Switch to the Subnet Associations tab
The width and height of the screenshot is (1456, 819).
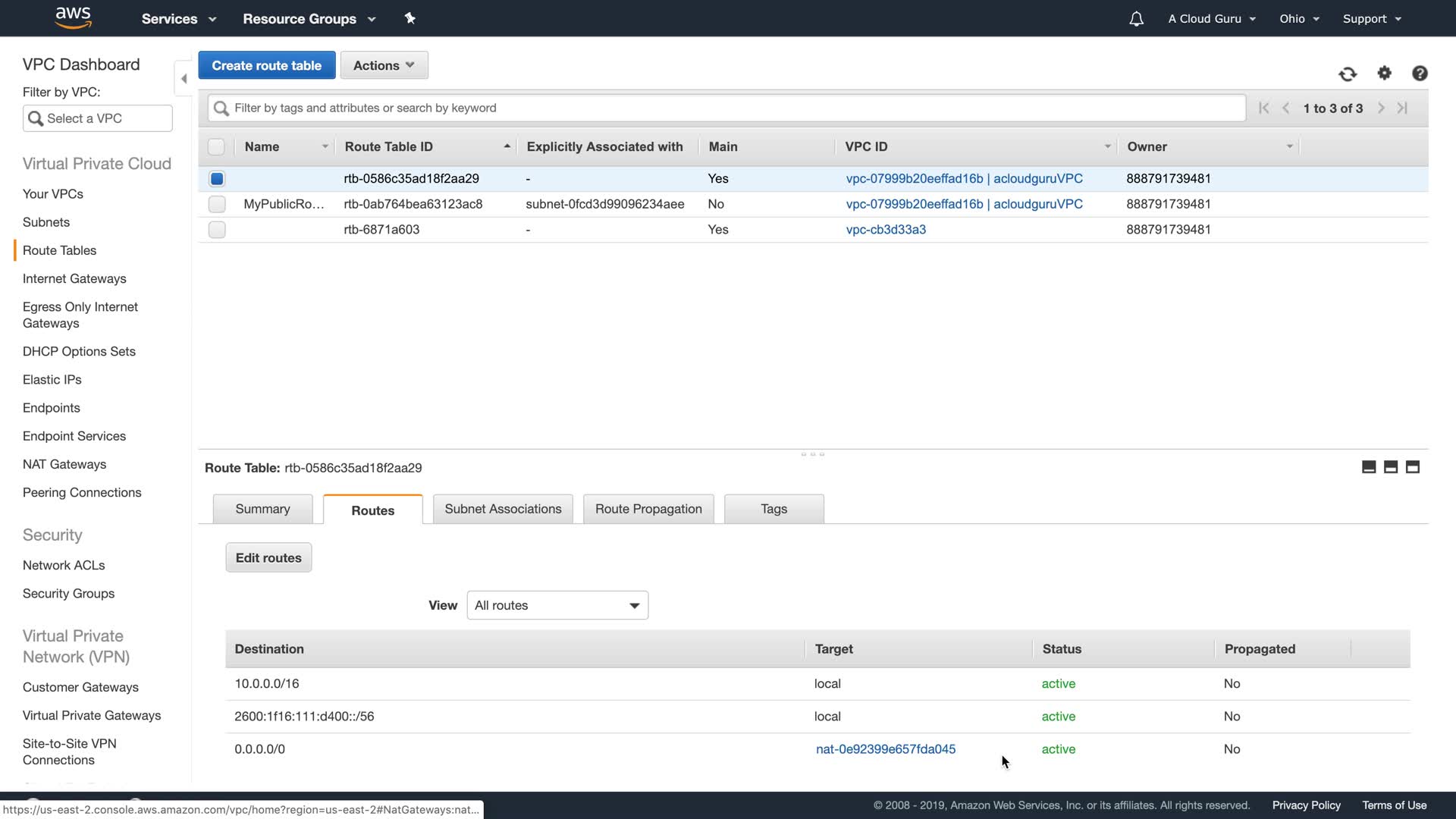click(x=503, y=509)
